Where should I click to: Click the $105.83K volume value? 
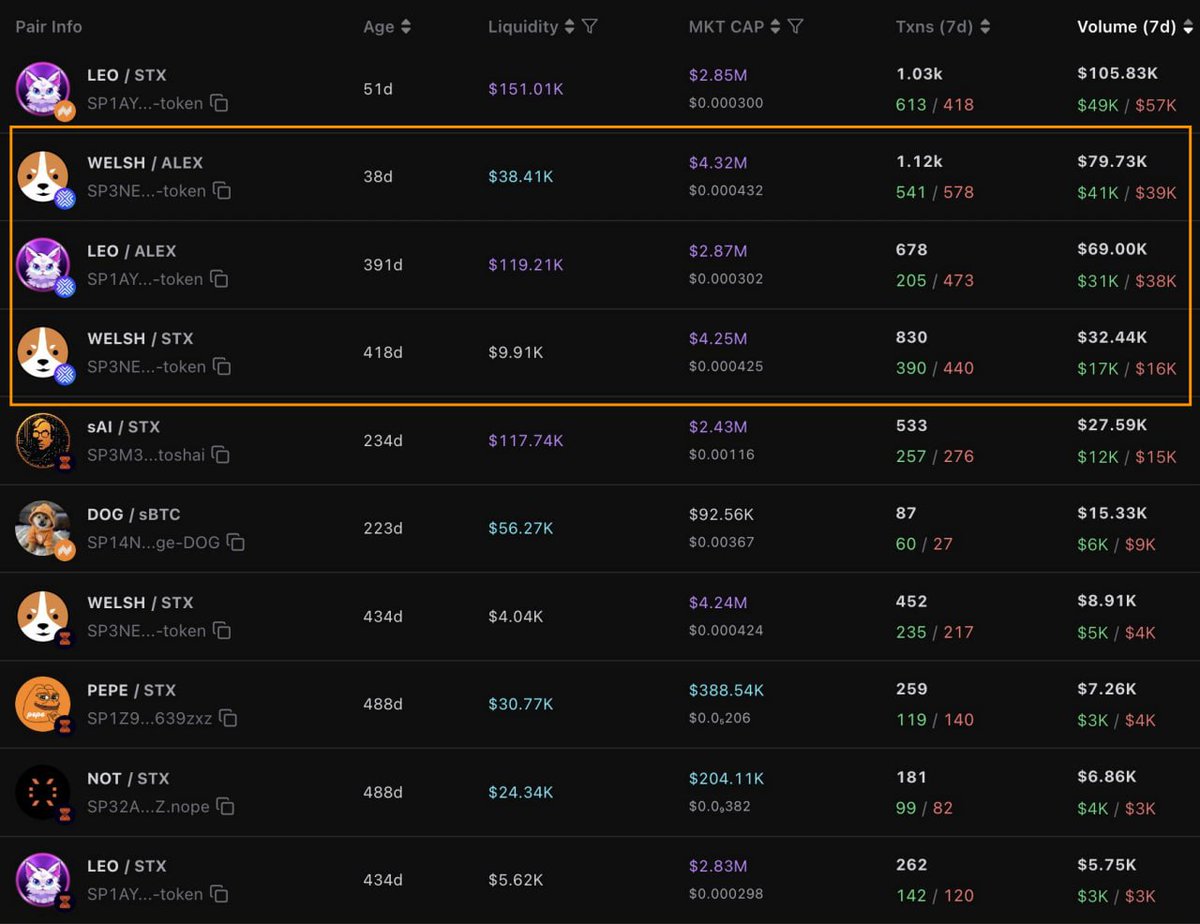1118,73
